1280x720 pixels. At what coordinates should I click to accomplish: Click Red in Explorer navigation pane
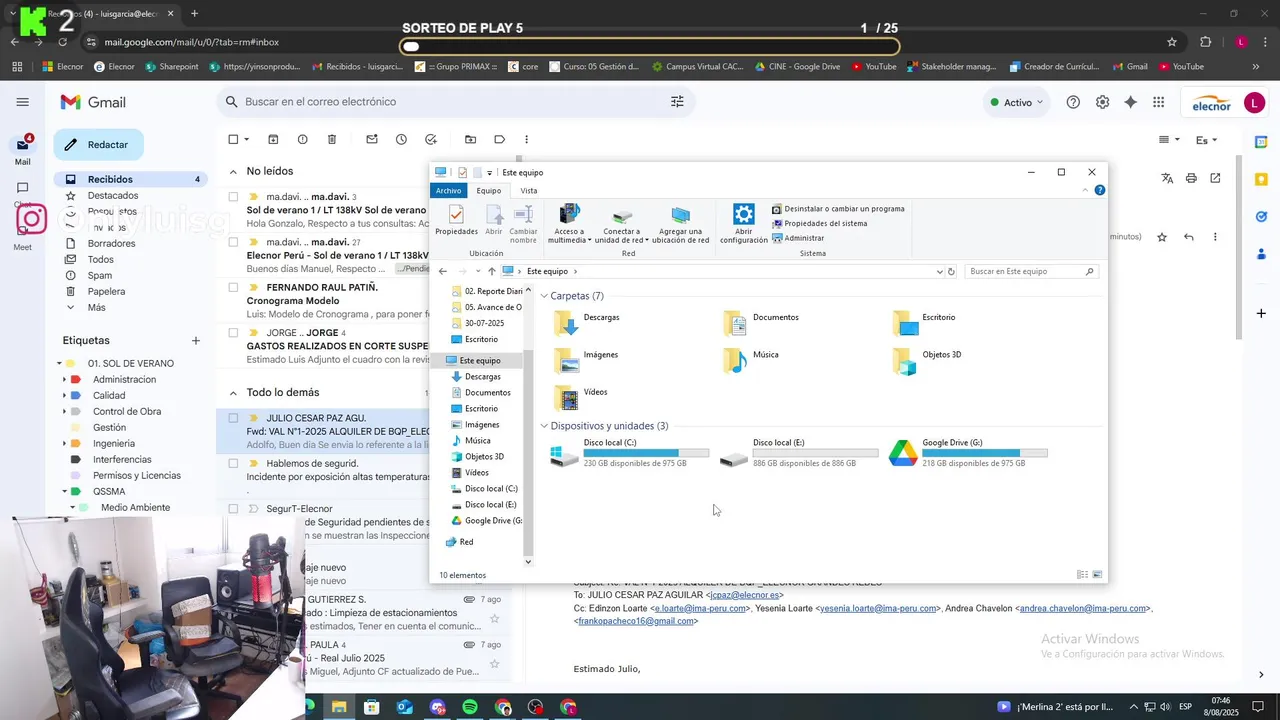(x=466, y=542)
